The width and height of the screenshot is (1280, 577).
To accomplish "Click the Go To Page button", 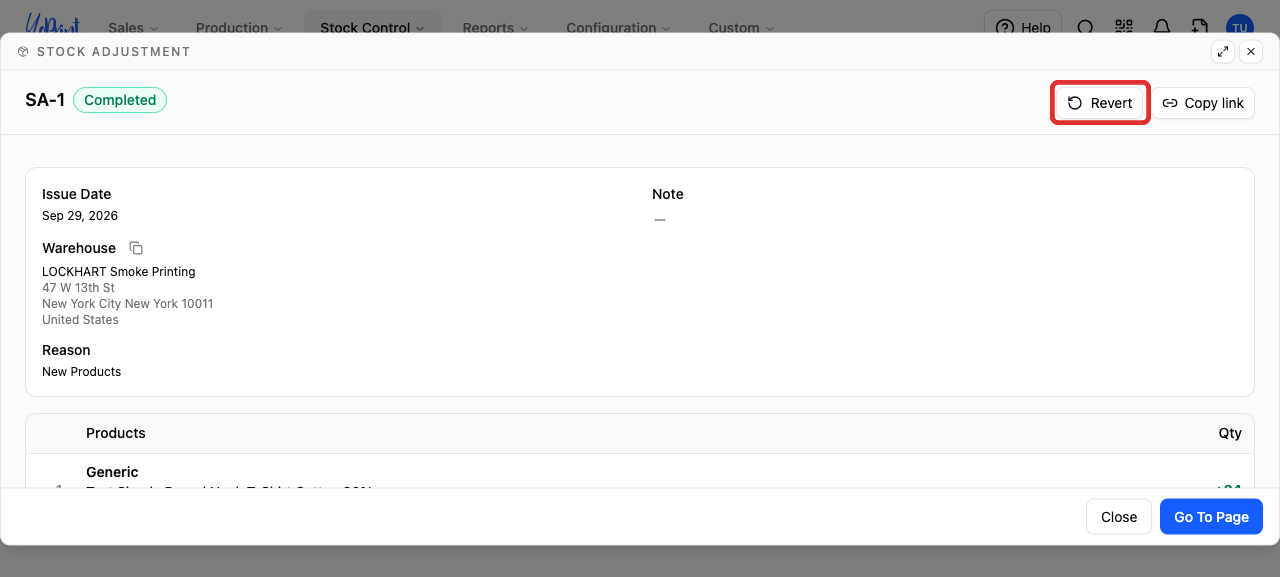I will coord(1211,517).
